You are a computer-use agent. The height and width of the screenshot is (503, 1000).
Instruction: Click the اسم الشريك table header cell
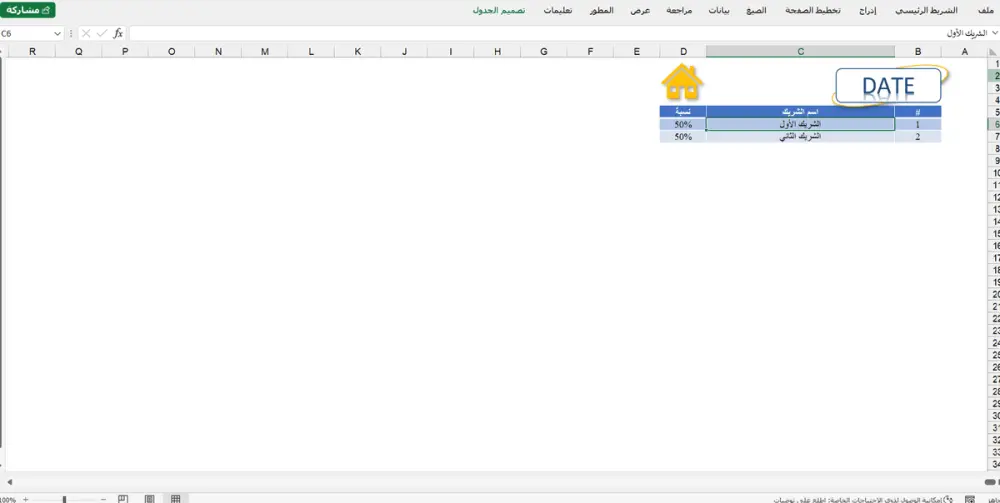tap(800, 112)
